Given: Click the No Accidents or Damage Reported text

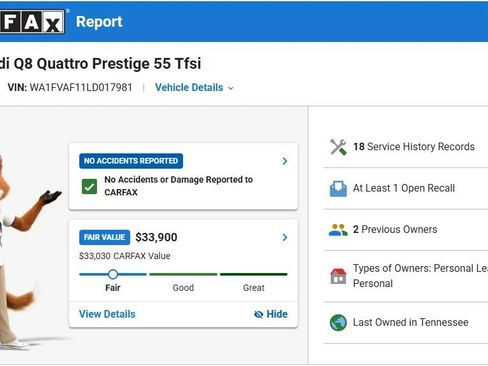Looking at the screenshot, I should [x=179, y=186].
